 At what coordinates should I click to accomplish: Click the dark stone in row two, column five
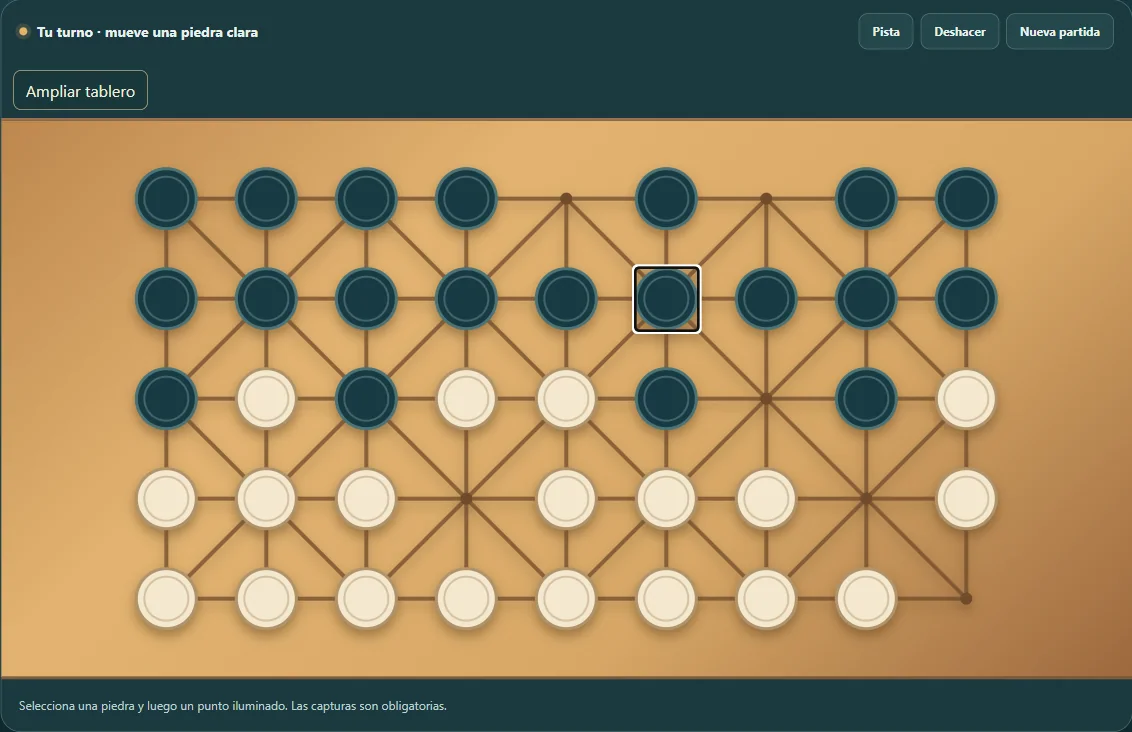566,299
